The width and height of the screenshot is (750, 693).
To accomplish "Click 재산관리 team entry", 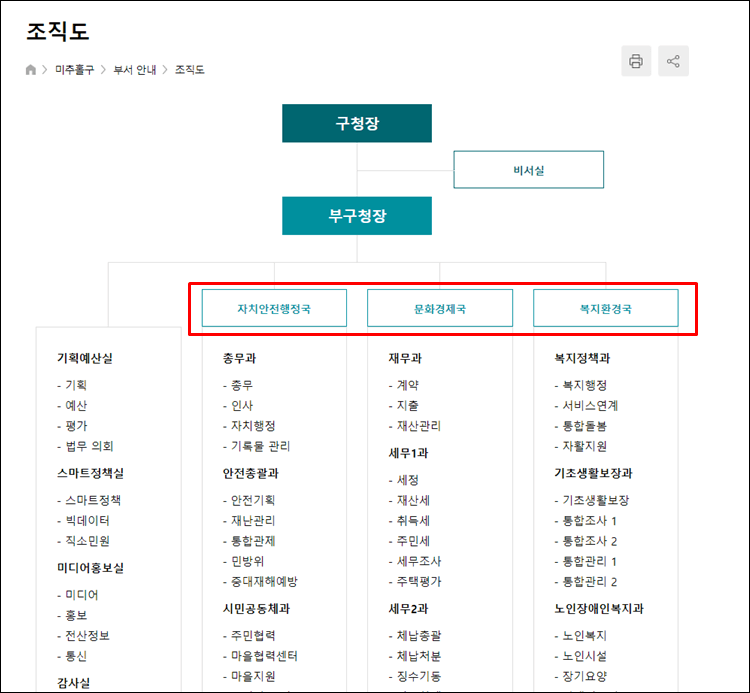I will coord(419,426).
